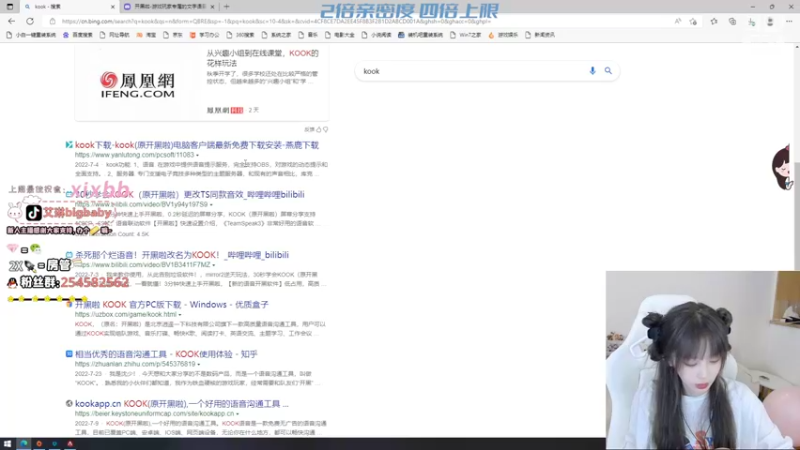
Task: Toggle Read aloud in address bar
Action: pyautogui.click(x=678, y=21)
